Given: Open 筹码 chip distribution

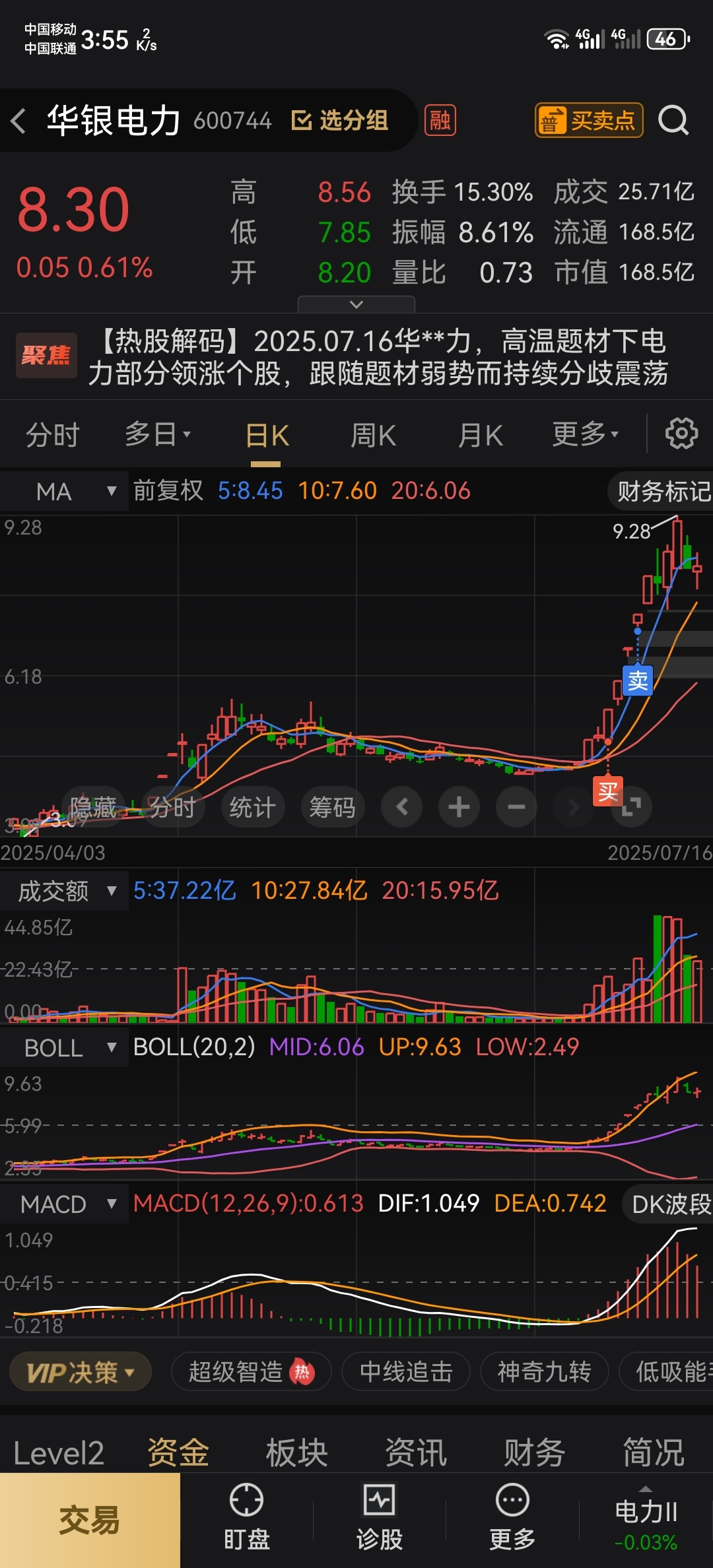Looking at the screenshot, I should click(332, 807).
